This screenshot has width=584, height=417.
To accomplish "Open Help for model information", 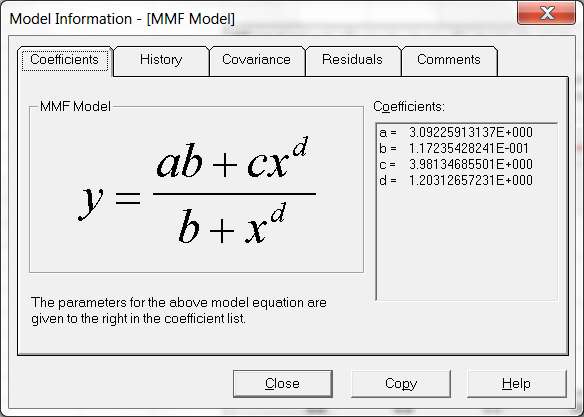I will tap(517, 383).
